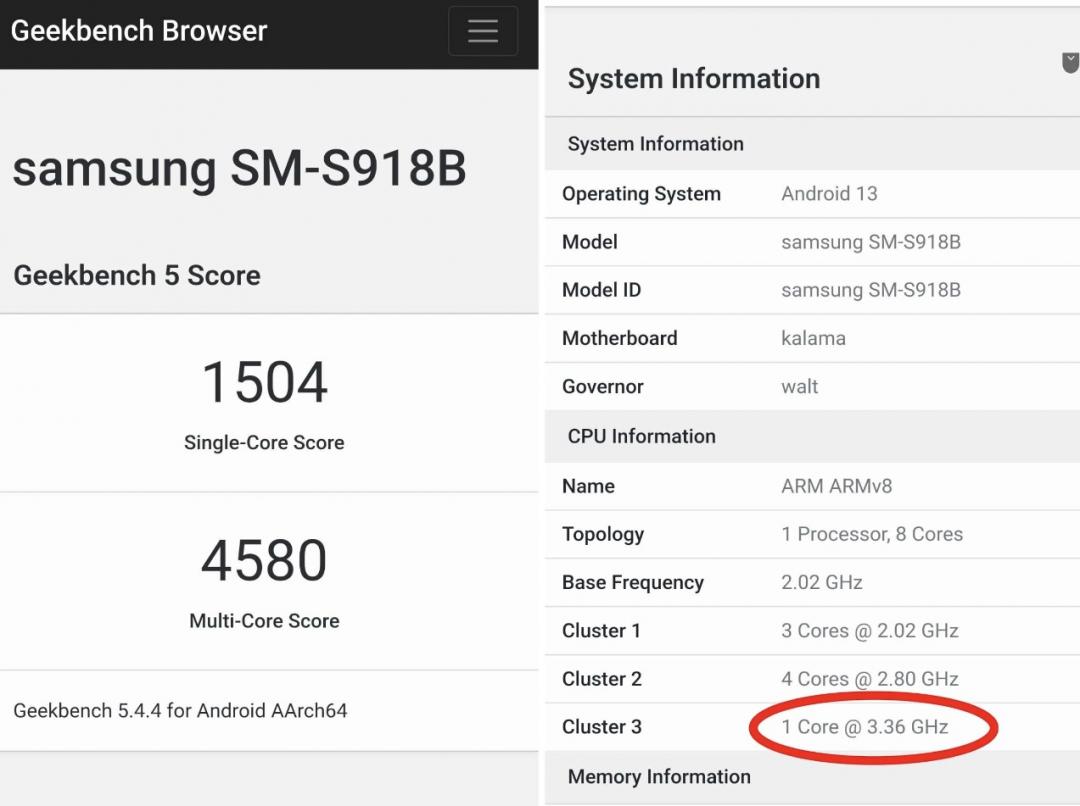Select the page title 'samsung SM-S918B'
Screen dimensions: 1080x806
[240, 168]
